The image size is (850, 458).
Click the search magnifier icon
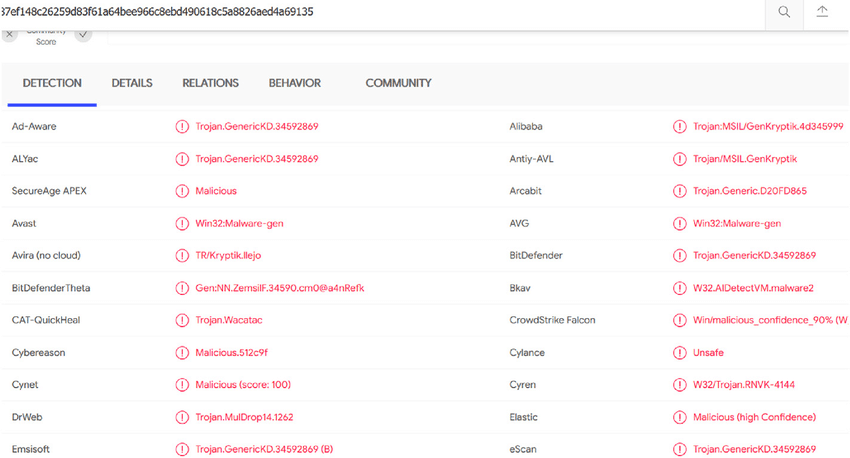pos(784,12)
